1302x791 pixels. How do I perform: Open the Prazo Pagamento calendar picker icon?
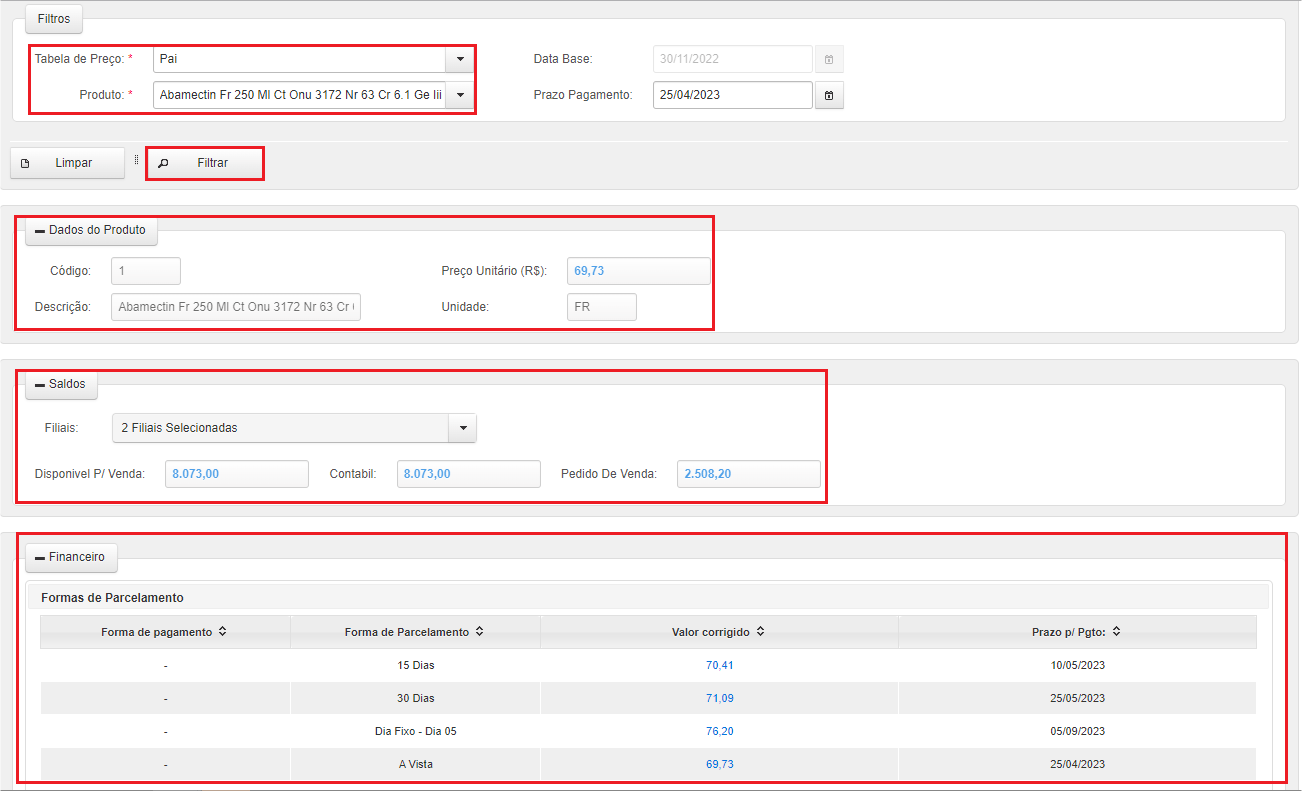pyautogui.click(x=829, y=95)
